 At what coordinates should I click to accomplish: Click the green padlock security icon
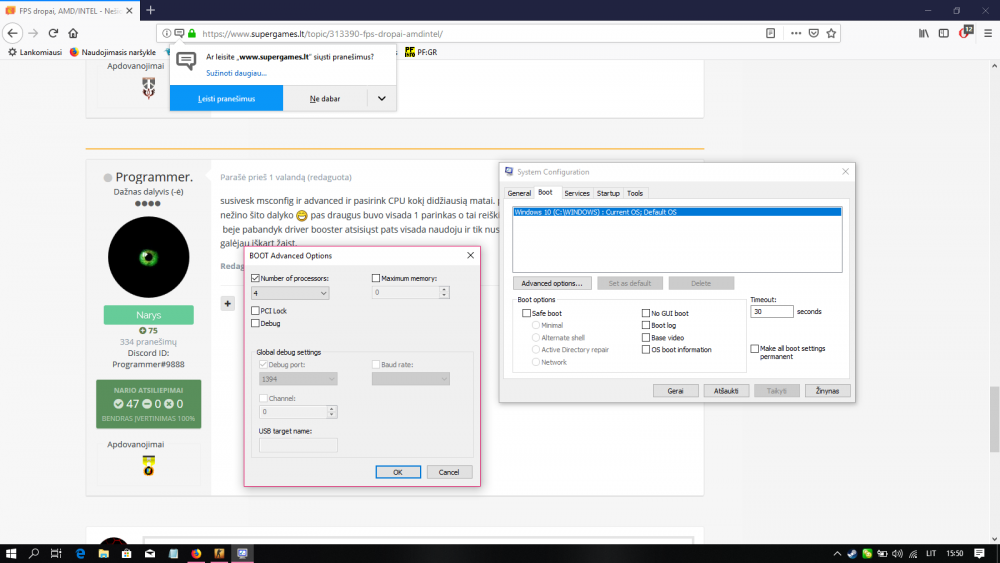point(192,33)
